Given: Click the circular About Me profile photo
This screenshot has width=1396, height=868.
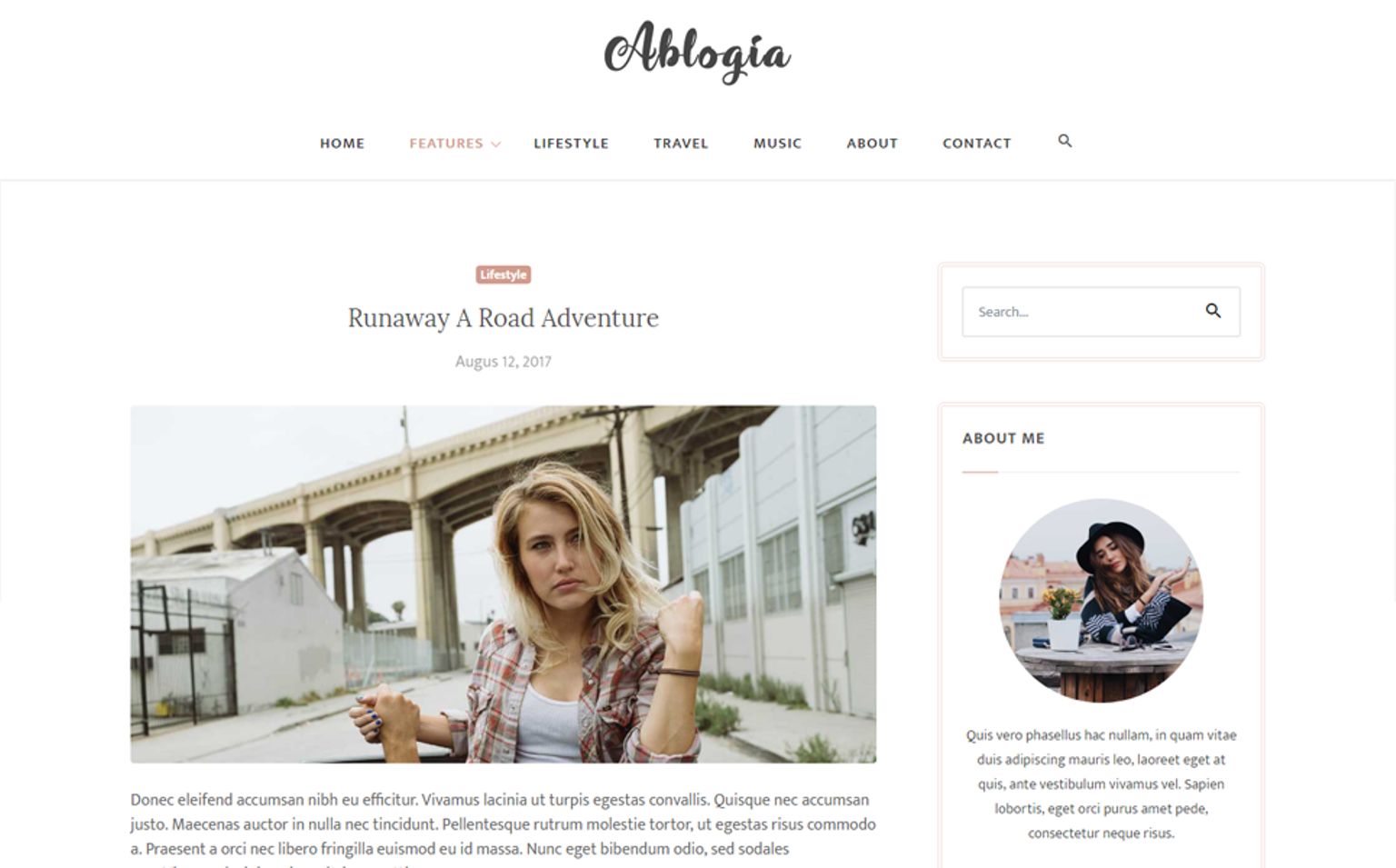Looking at the screenshot, I should (1101, 600).
